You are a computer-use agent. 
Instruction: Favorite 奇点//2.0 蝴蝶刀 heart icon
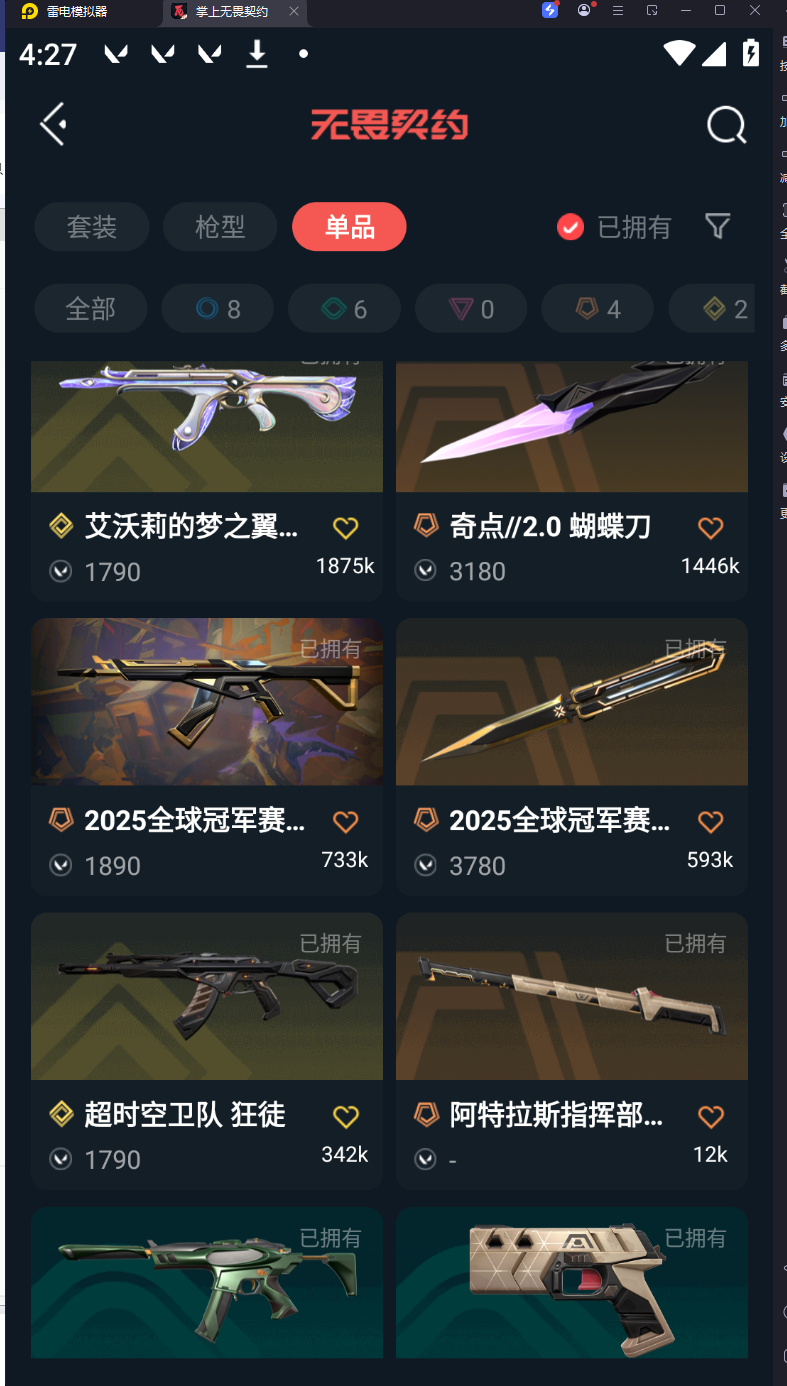tap(710, 527)
